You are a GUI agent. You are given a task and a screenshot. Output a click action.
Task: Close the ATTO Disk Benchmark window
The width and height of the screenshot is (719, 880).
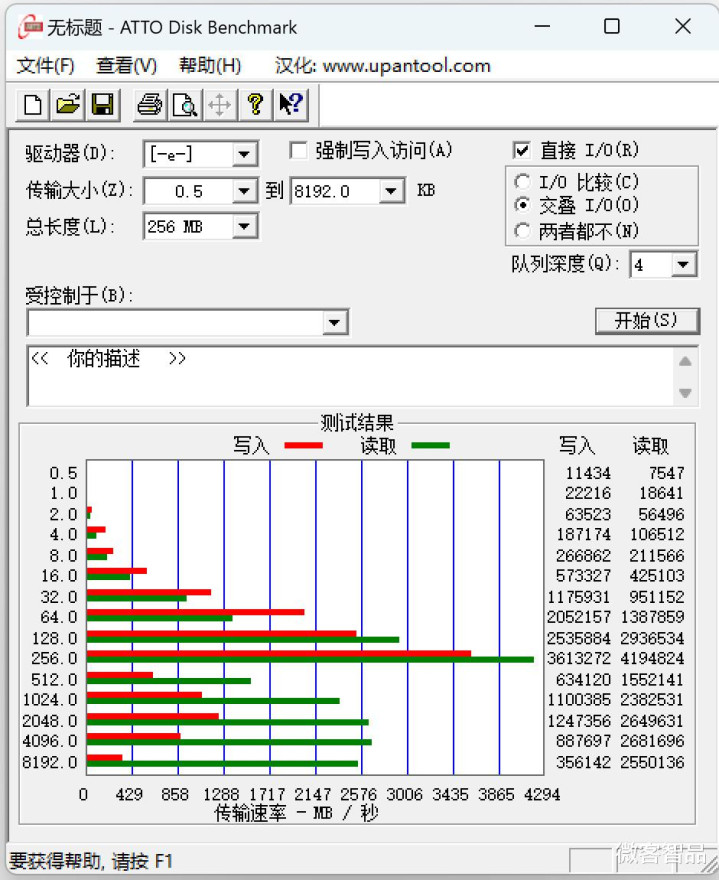(683, 26)
